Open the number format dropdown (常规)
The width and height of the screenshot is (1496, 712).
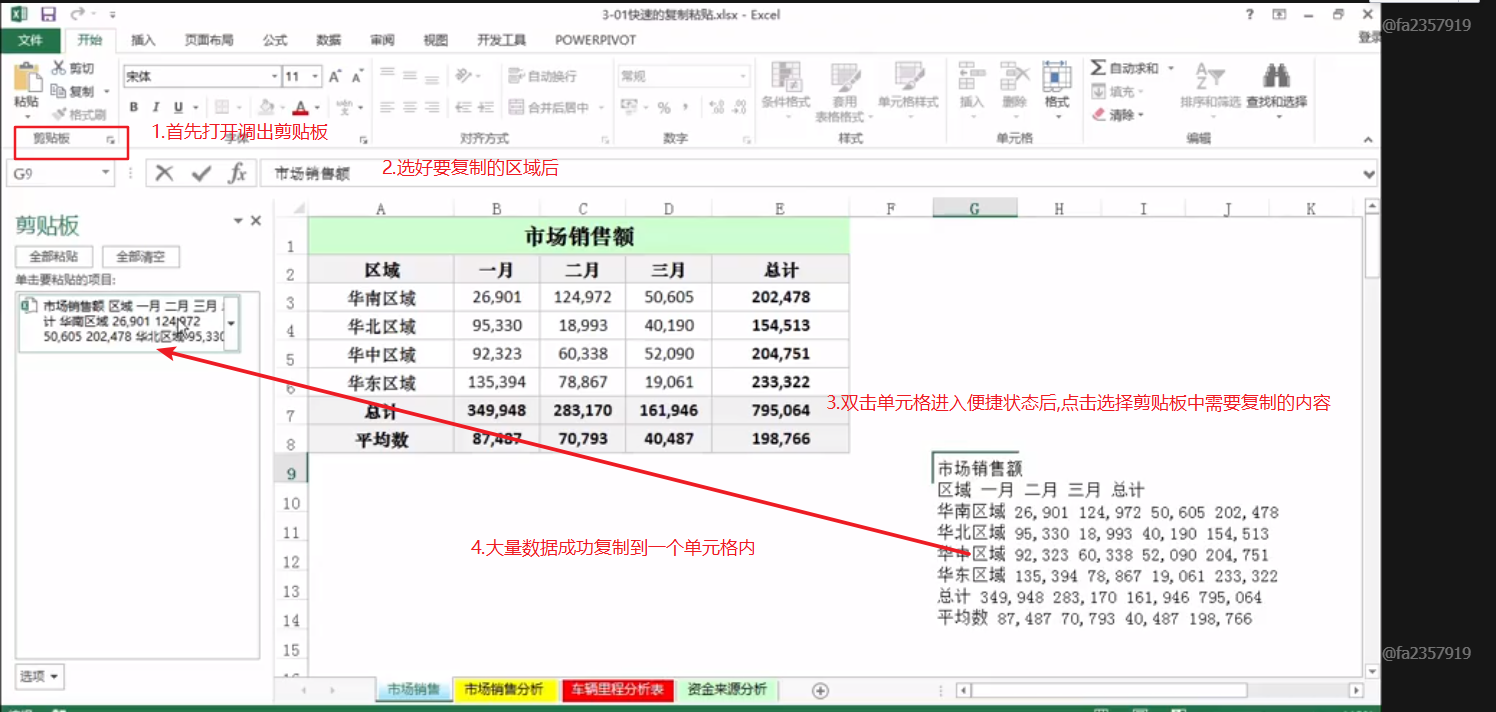click(743, 76)
